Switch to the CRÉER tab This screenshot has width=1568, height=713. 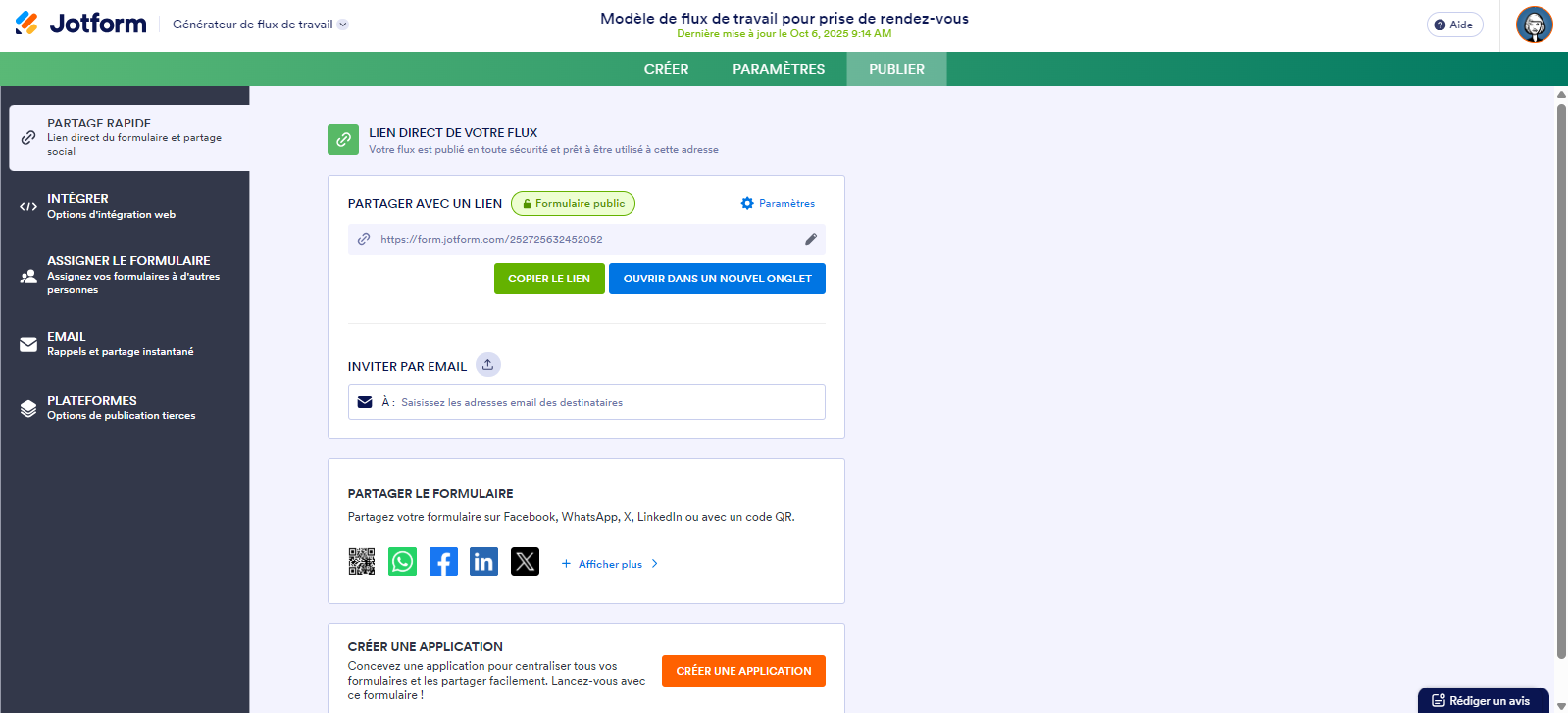point(666,69)
